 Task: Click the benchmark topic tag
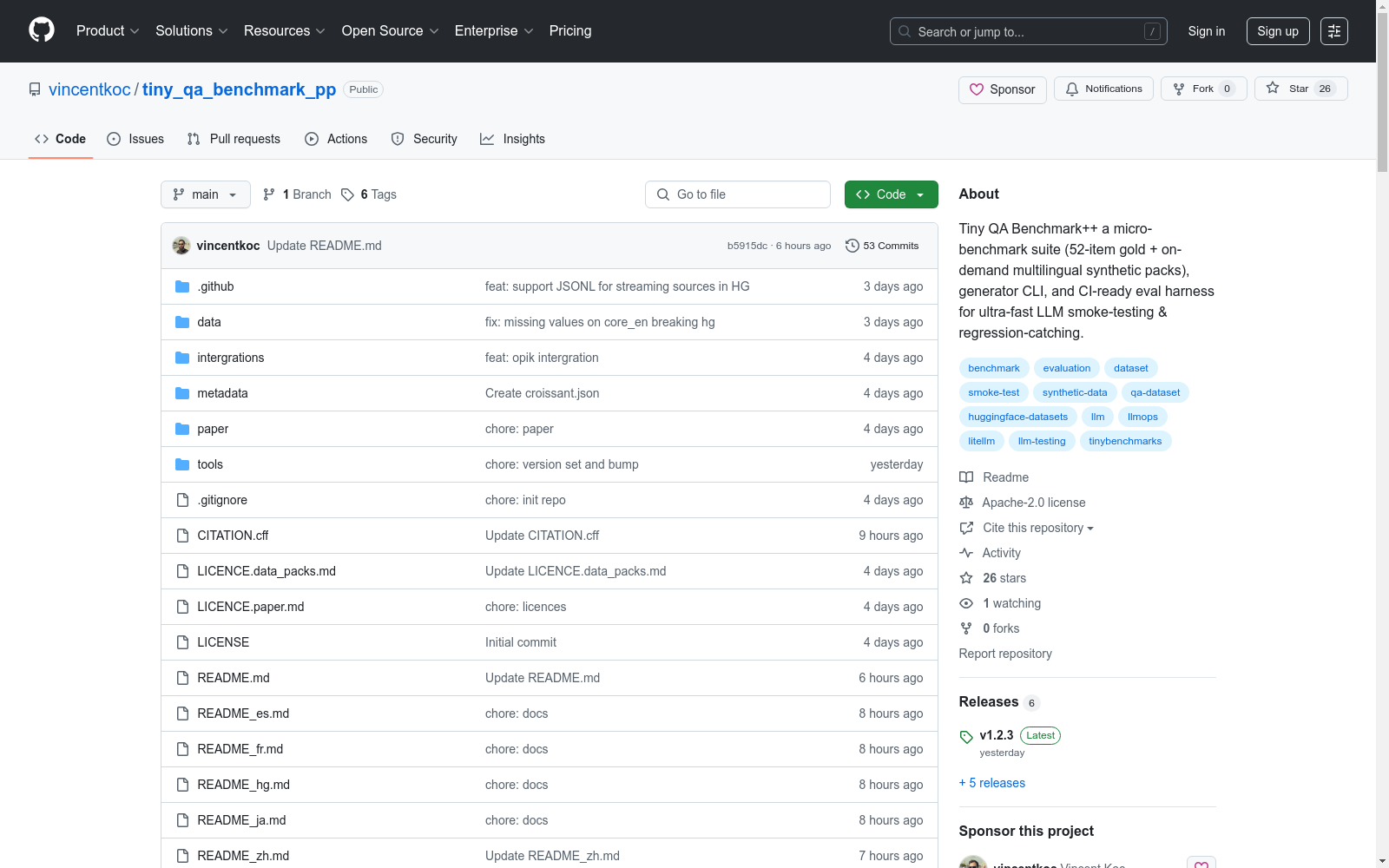(x=994, y=368)
